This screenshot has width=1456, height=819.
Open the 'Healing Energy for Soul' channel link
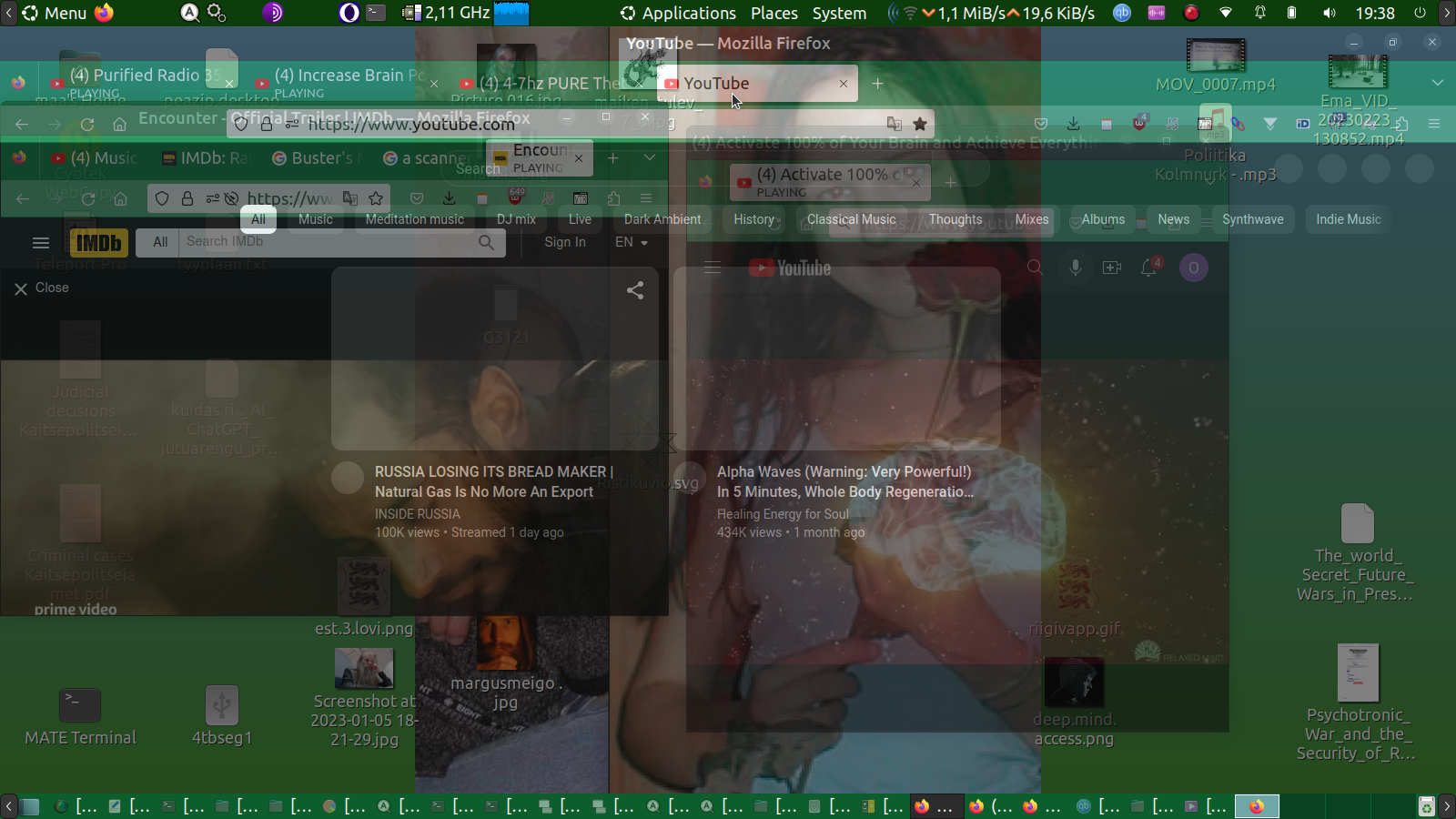click(x=783, y=514)
